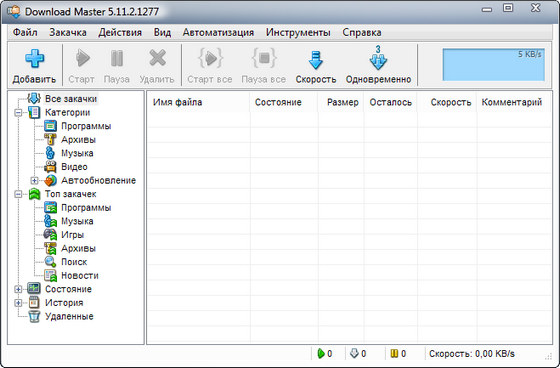
Task: Open the Инструменты menu
Action: coord(298,33)
